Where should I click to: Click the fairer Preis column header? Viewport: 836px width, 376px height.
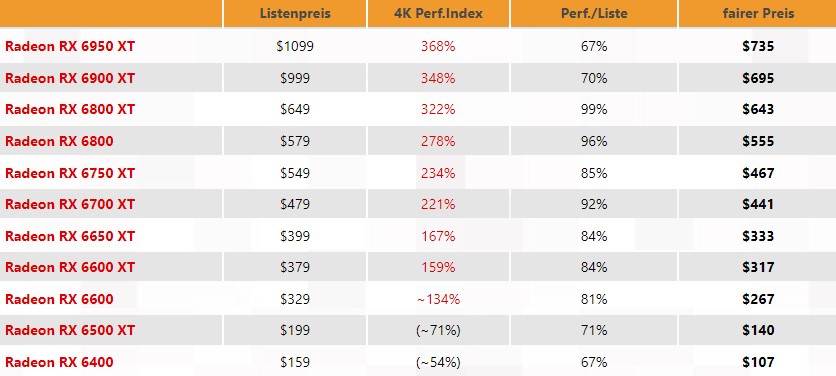click(758, 13)
